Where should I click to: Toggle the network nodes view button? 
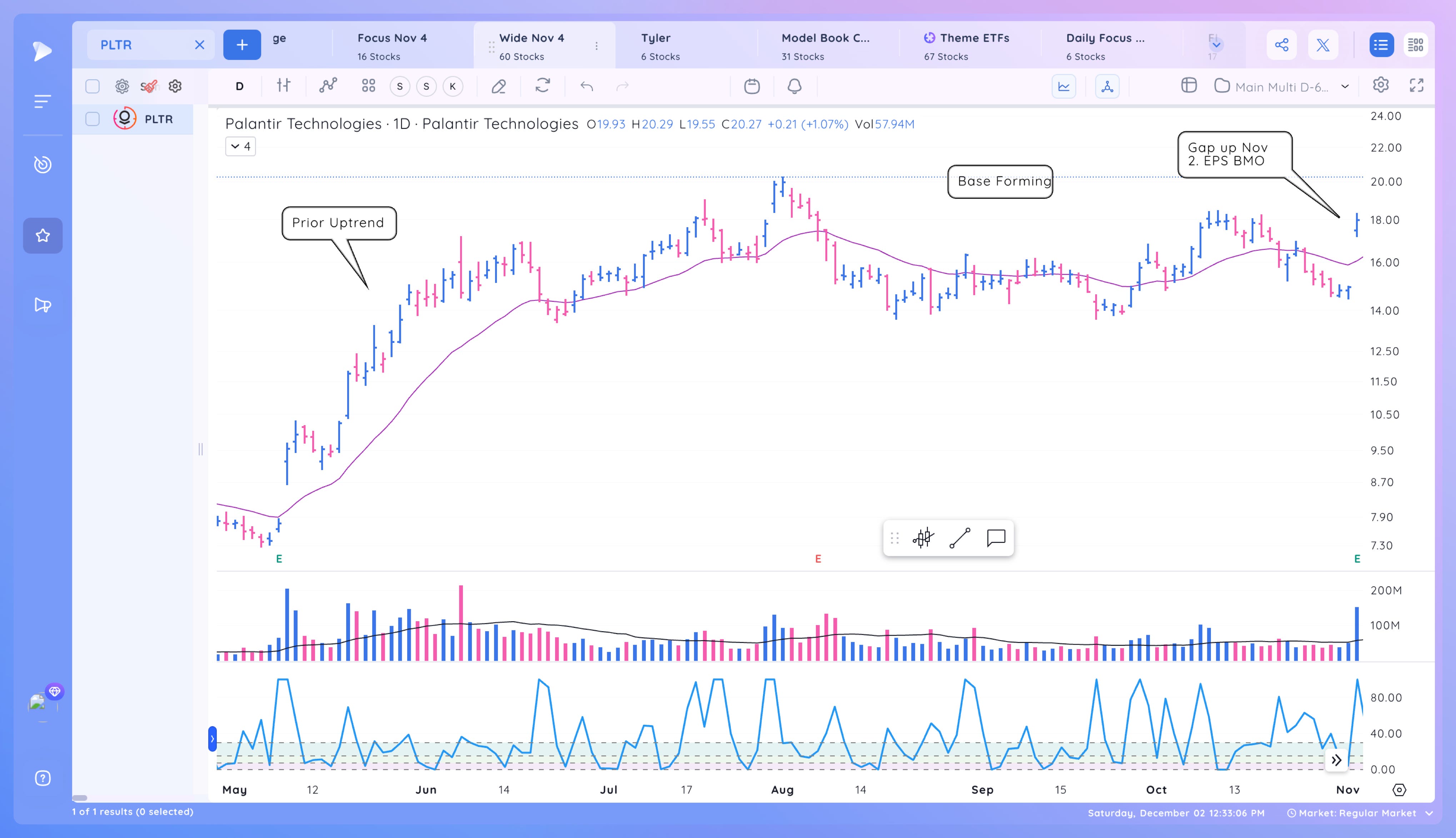click(x=1107, y=86)
